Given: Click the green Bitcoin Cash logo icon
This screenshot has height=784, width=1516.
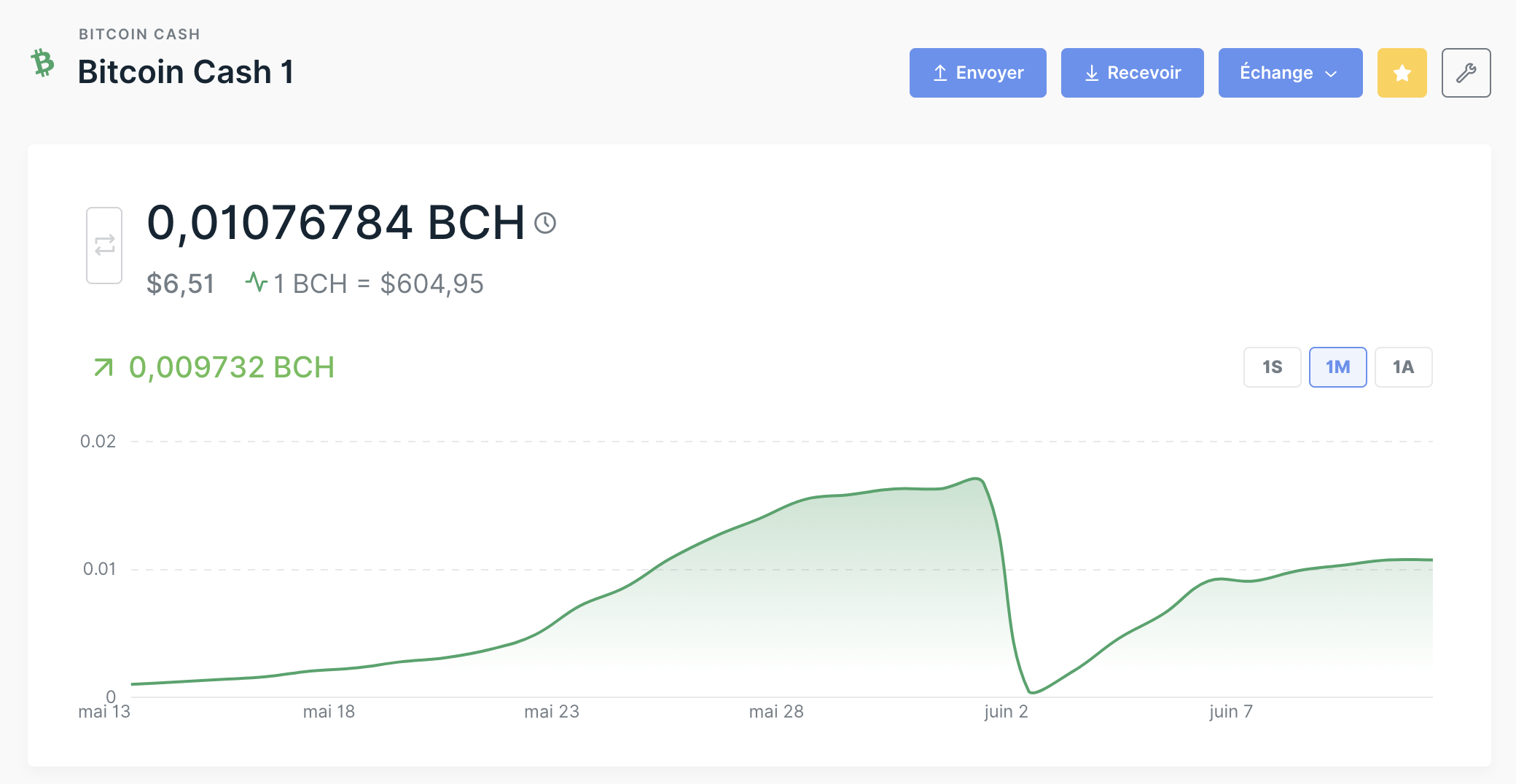Looking at the screenshot, I should coord(43,63).
